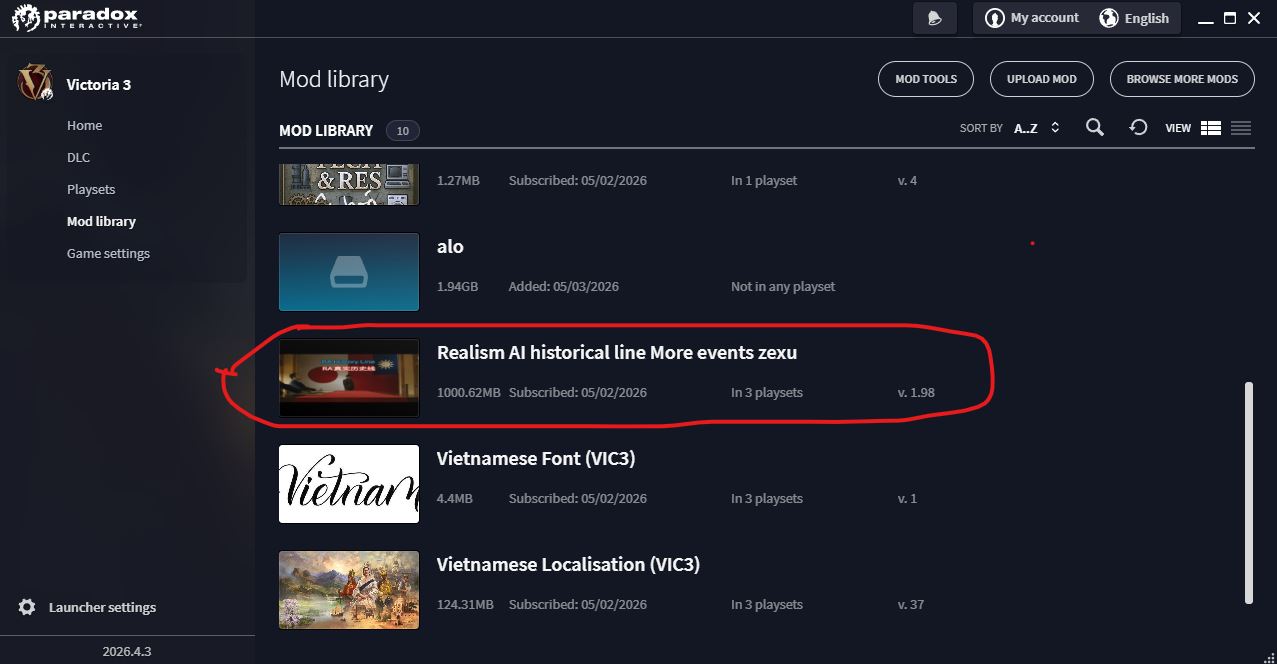
Task: Go to Home in the sidebar
Action: (x=84, y=125)
